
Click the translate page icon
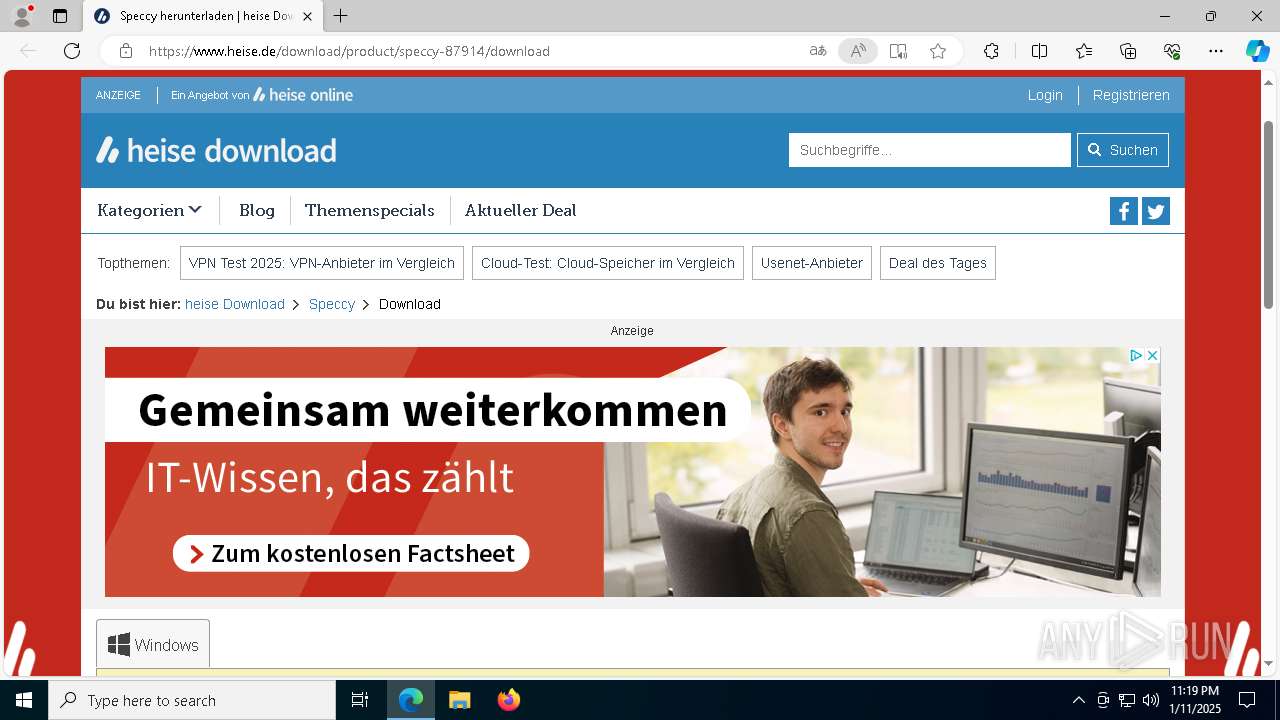[x=818, y=51]
